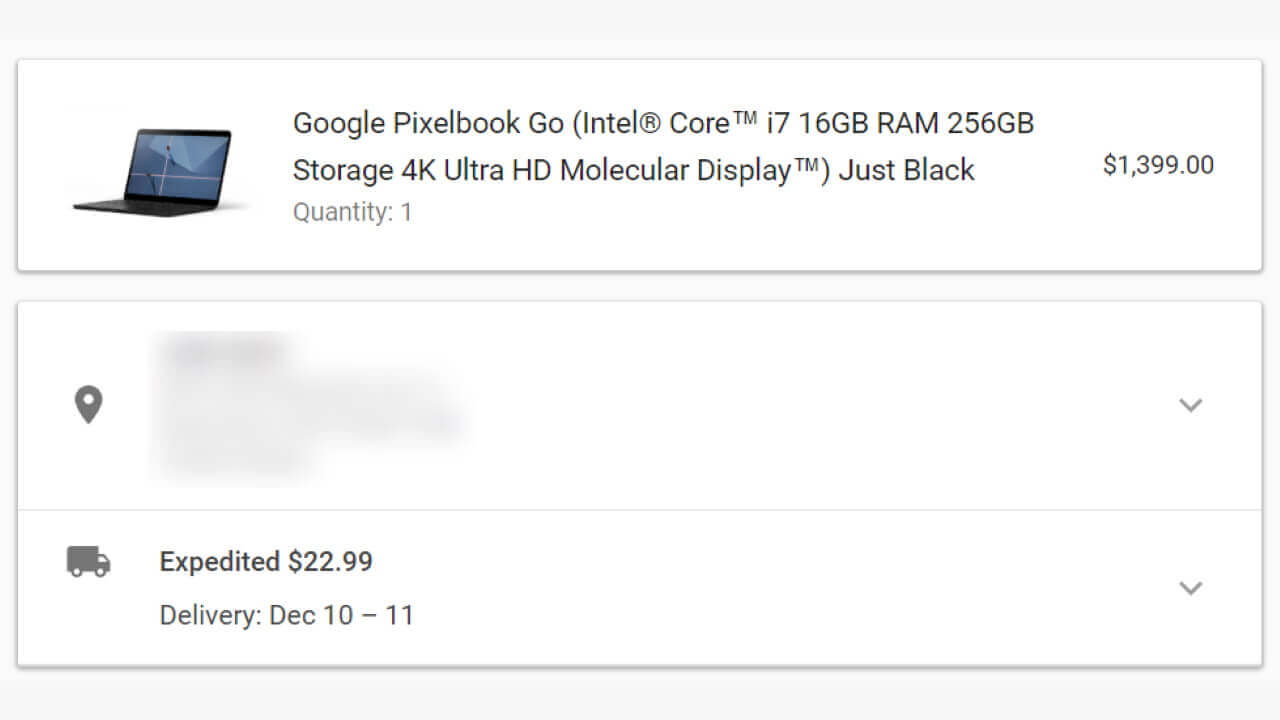Click the Just Black color name
1280x720 pixels.
tap(906, 170)
